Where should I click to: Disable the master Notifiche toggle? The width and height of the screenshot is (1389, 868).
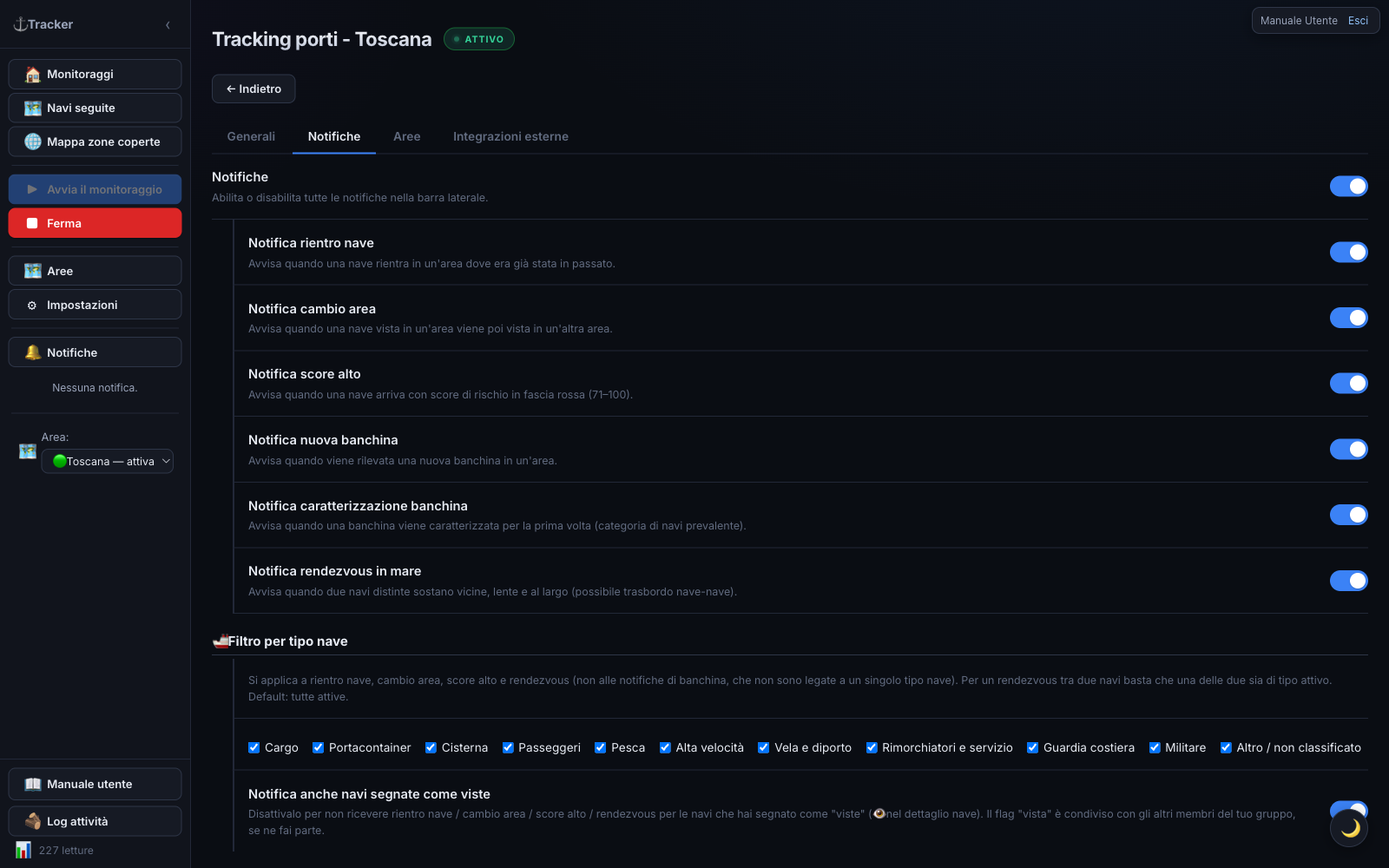(1349, 187)
